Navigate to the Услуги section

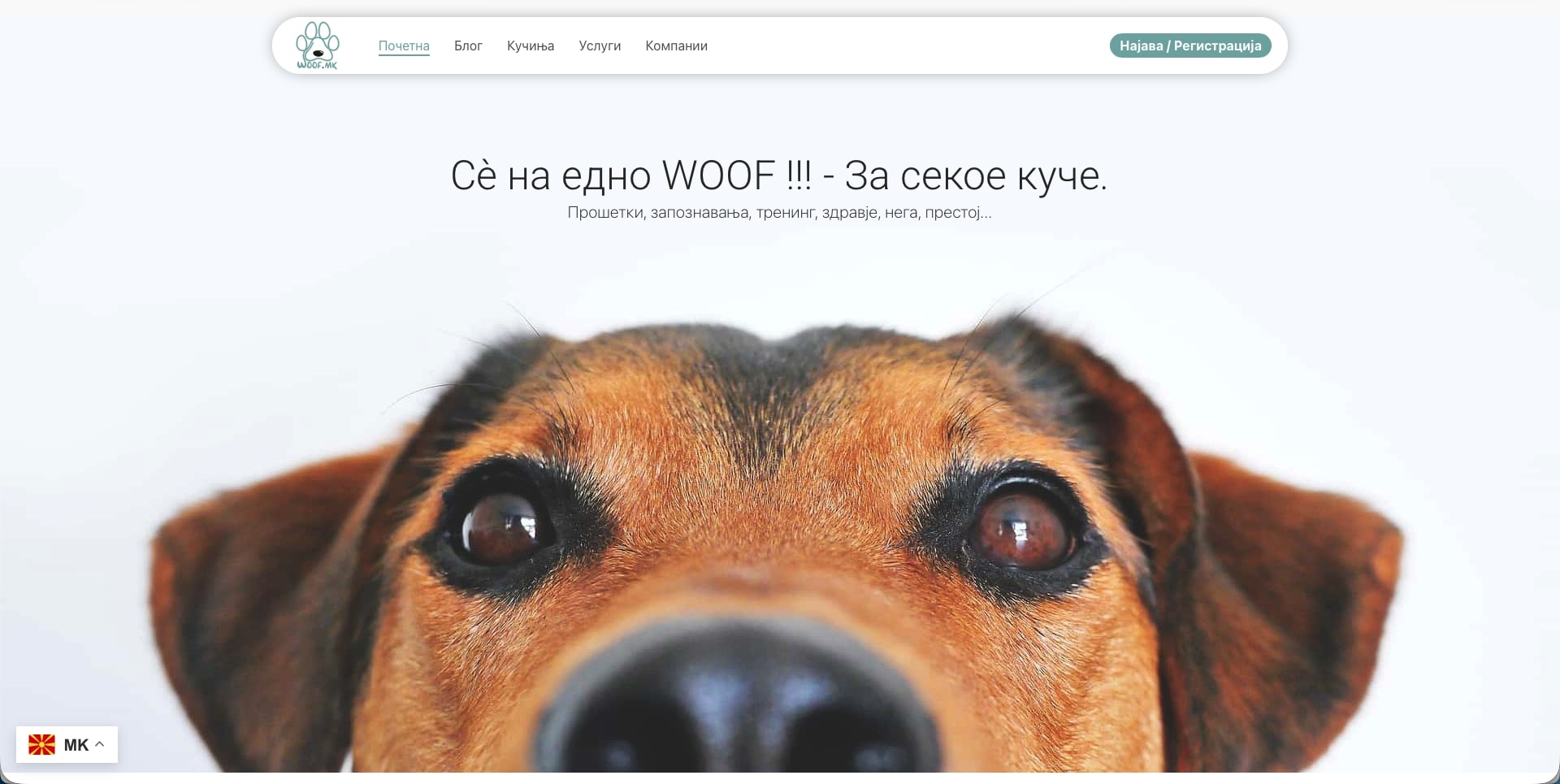(600, 45)
